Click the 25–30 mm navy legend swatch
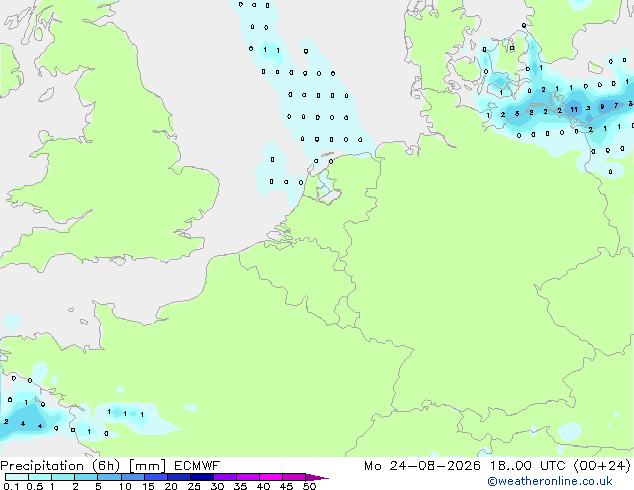Viewport: 634px width, 490px height. pos(201,477)
